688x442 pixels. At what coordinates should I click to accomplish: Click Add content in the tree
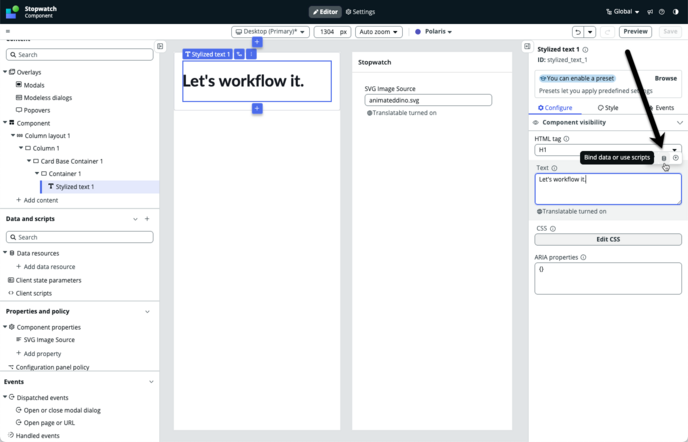(37, 200)
